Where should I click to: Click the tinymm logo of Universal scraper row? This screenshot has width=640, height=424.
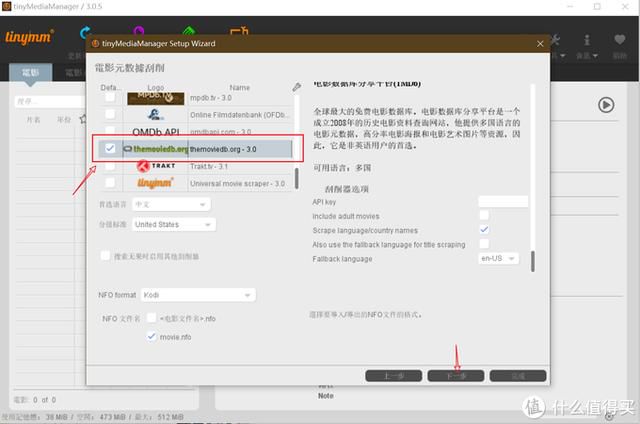tap(156, 183)
